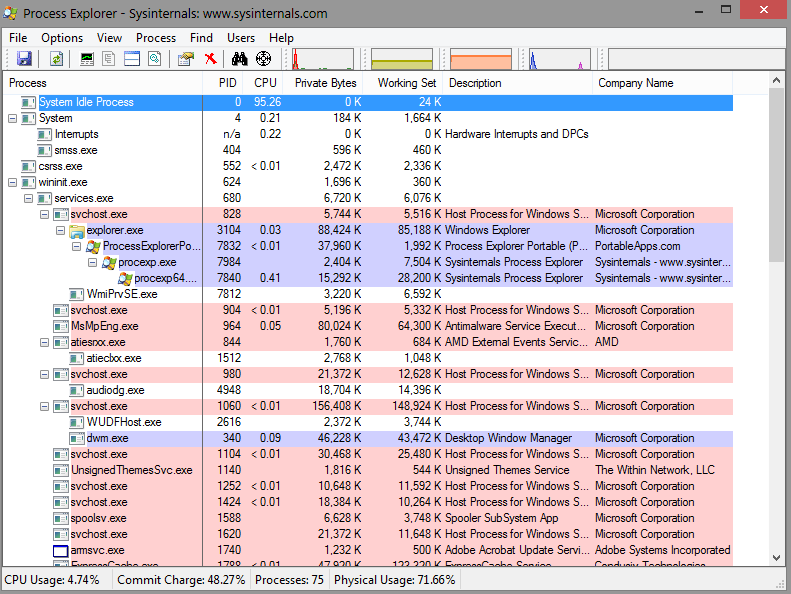Screen dimensions: 791x594
Task: Collapse the services.exe tree node
Action: point(29,198)
